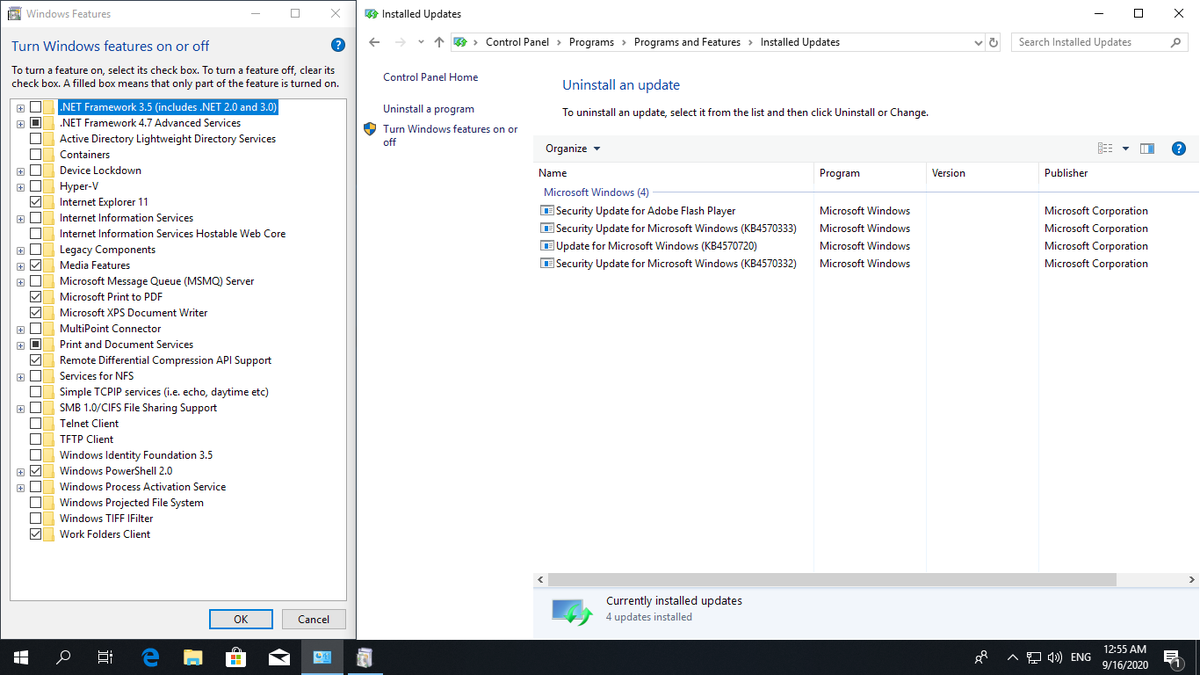Open the Windows Start menu
This screenshot has width=1200, height=675.
(x=22, y=657)
